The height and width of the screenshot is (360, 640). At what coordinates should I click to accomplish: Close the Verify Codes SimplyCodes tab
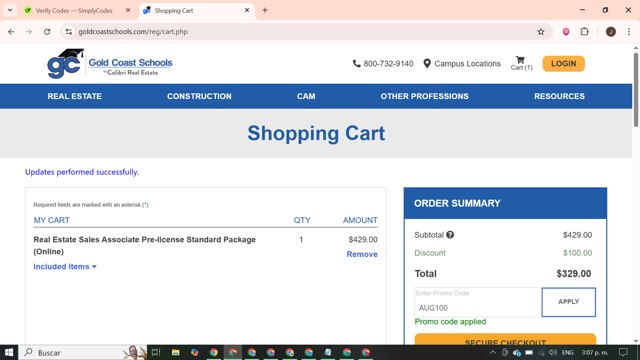(128, 10)
